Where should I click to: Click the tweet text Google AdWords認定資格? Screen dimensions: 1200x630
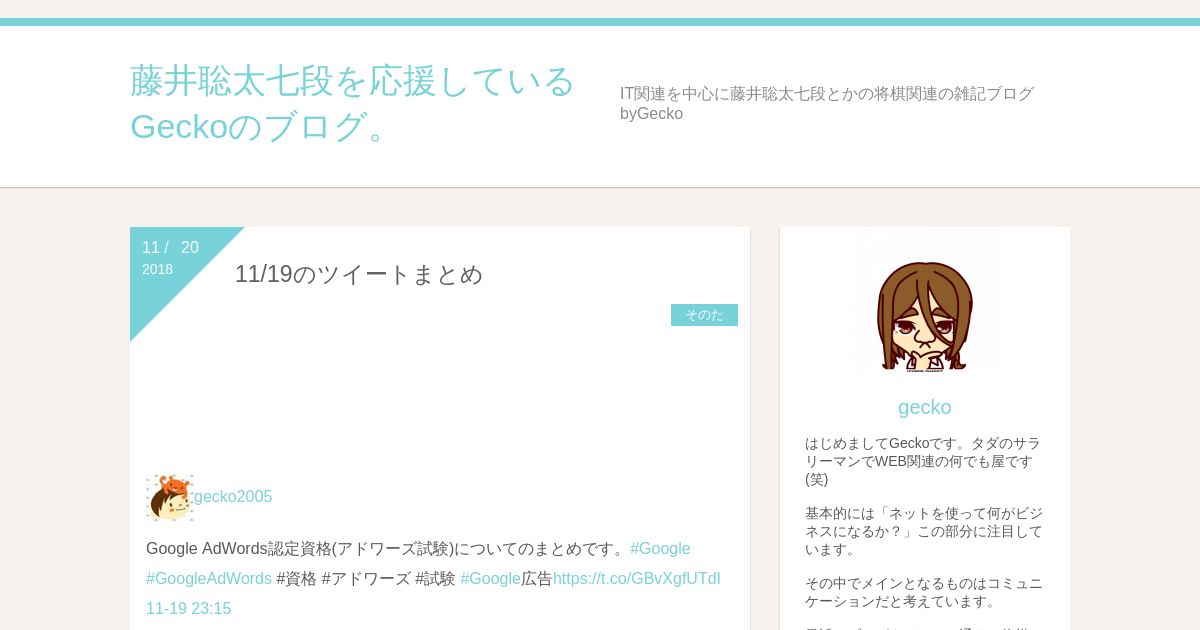387,549
